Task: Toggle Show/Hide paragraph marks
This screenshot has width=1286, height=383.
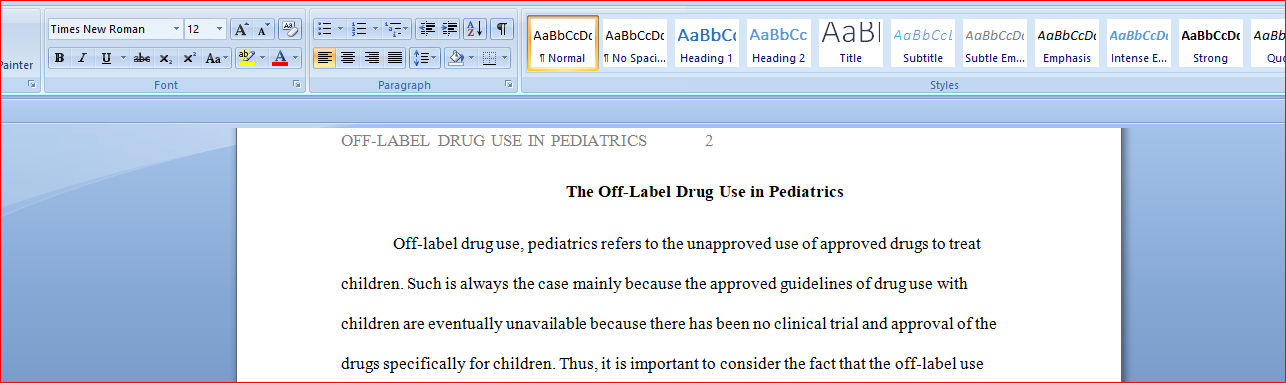Action: click(x=502, y=29)
